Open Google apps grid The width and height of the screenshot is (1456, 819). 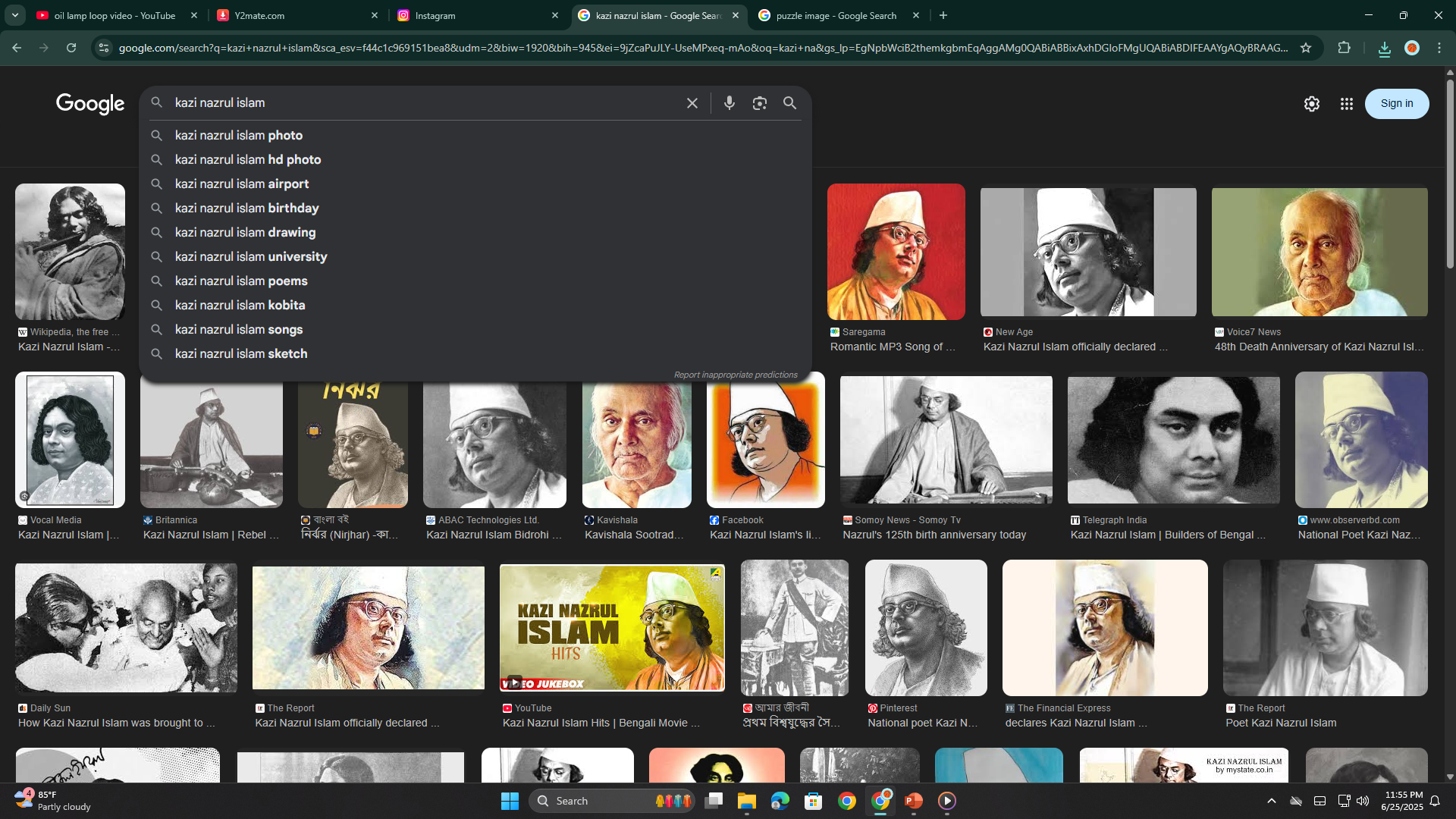click(x=1346, y=104)
